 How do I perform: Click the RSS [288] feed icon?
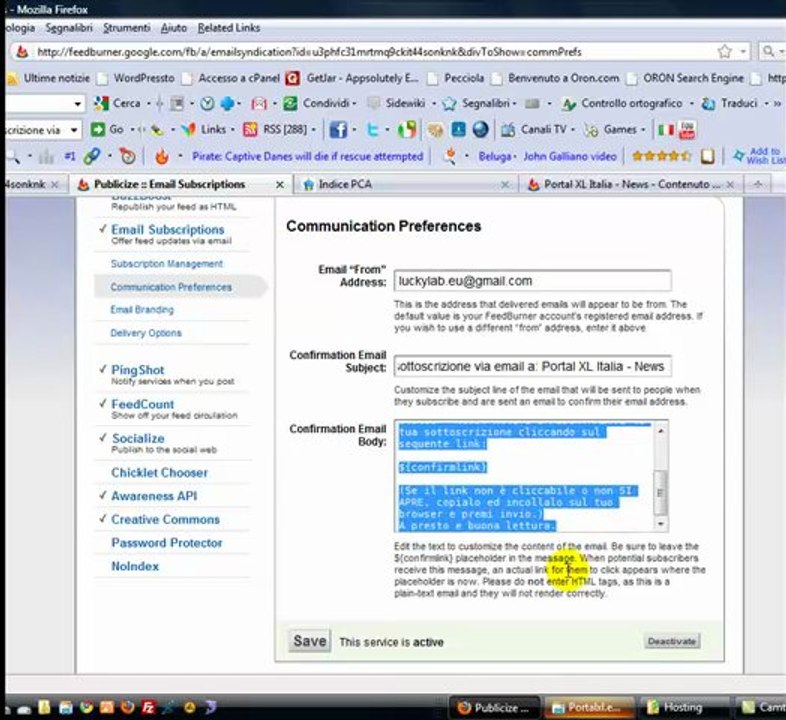[250, 130]
